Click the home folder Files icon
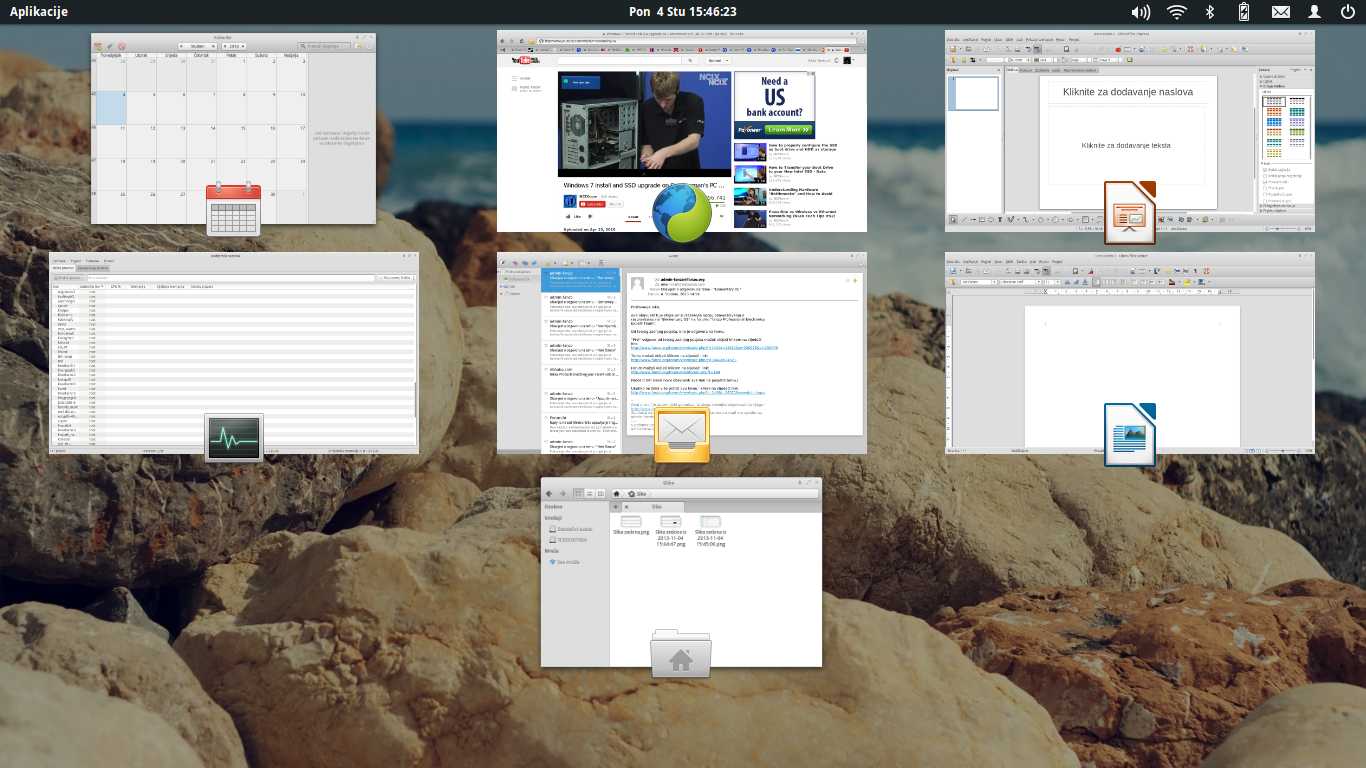1366x768 pixels. pos(681,654)
